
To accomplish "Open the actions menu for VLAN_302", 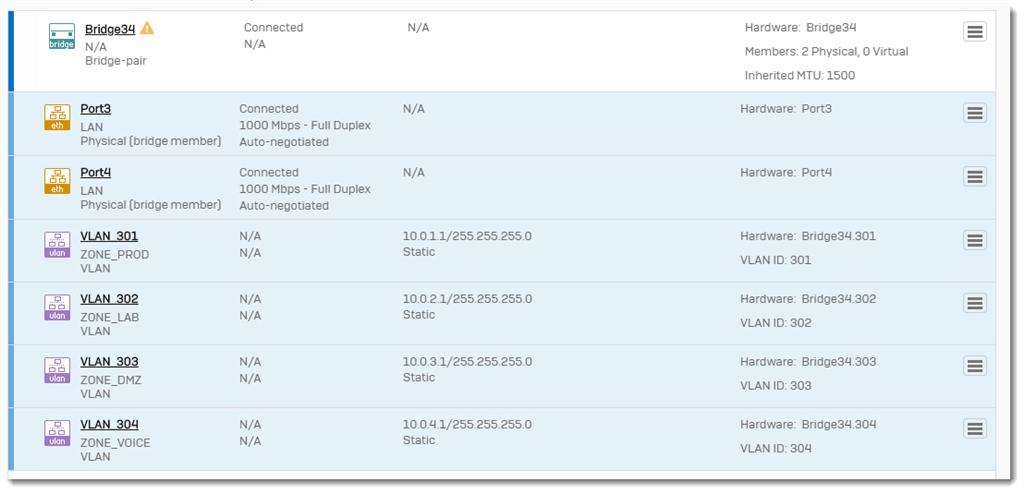I will [x=974, y=302].
